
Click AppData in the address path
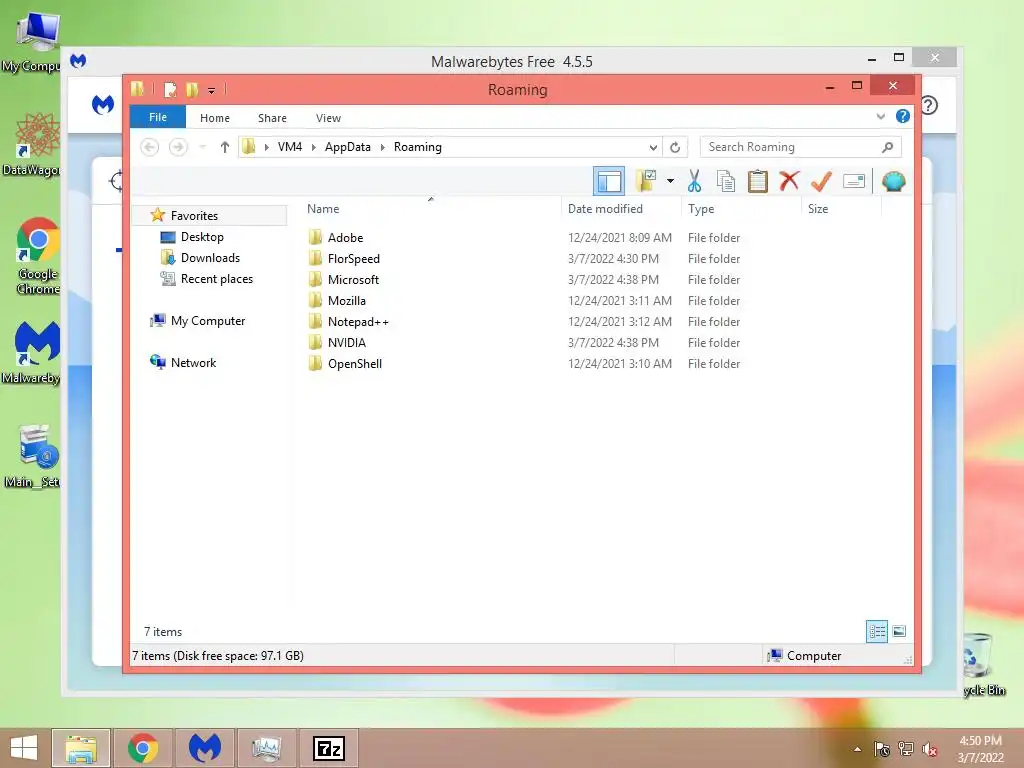[347, 147]
